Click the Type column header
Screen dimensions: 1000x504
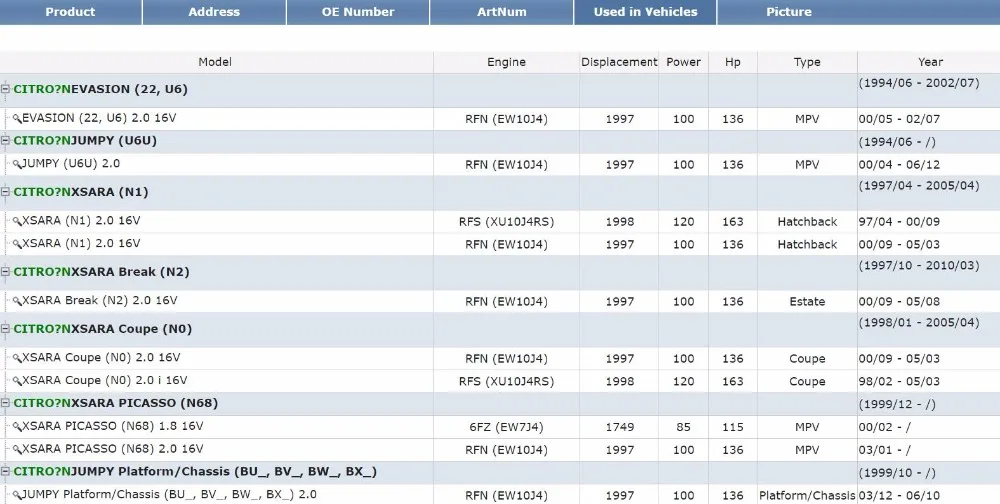tap(807, 62)
